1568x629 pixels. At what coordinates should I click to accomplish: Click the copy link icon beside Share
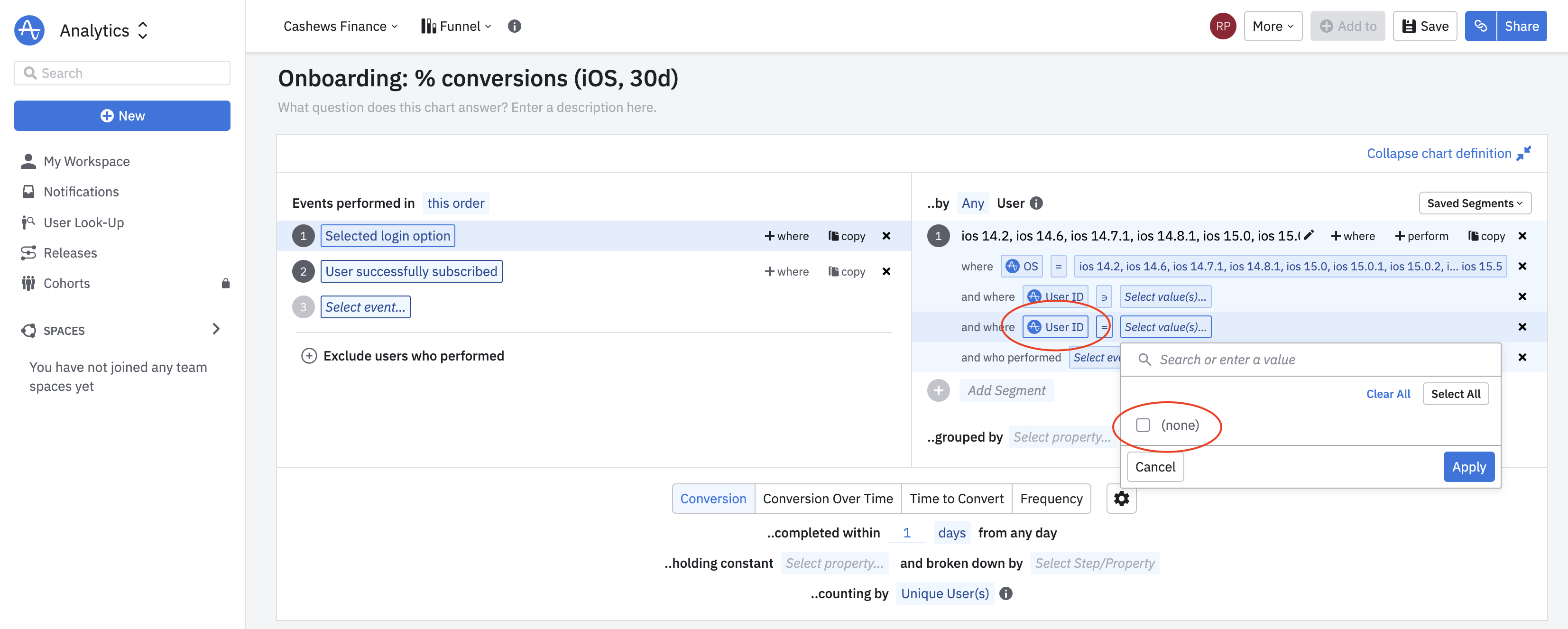click(x=1480, y=26)
